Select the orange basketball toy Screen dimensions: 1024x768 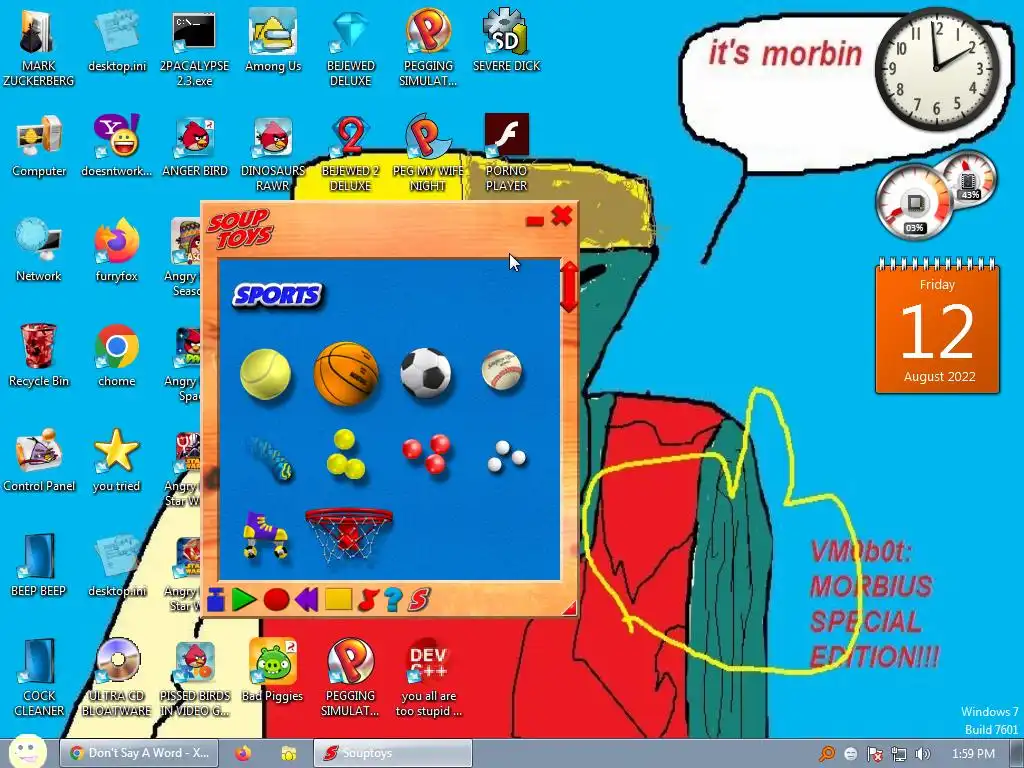346,374
